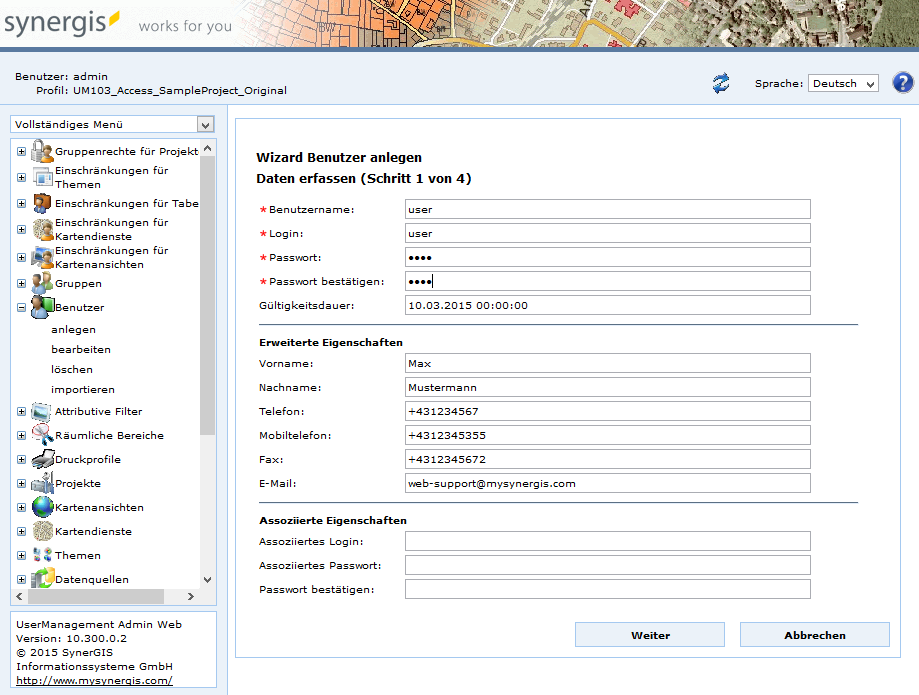Open the Vollständiges Menü dropdown

point(112,125)
